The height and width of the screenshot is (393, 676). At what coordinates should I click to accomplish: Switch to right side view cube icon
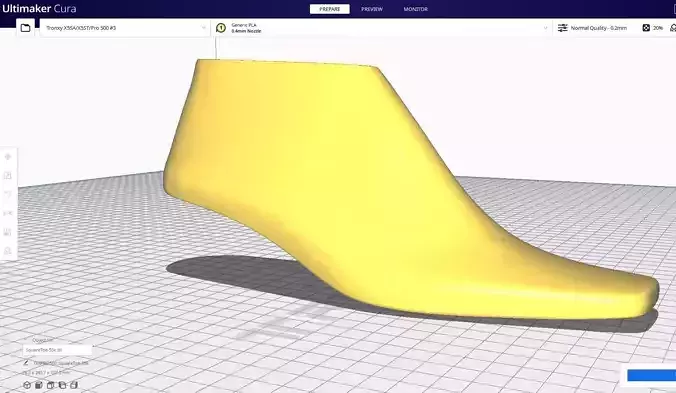click(x=74, y=385)
